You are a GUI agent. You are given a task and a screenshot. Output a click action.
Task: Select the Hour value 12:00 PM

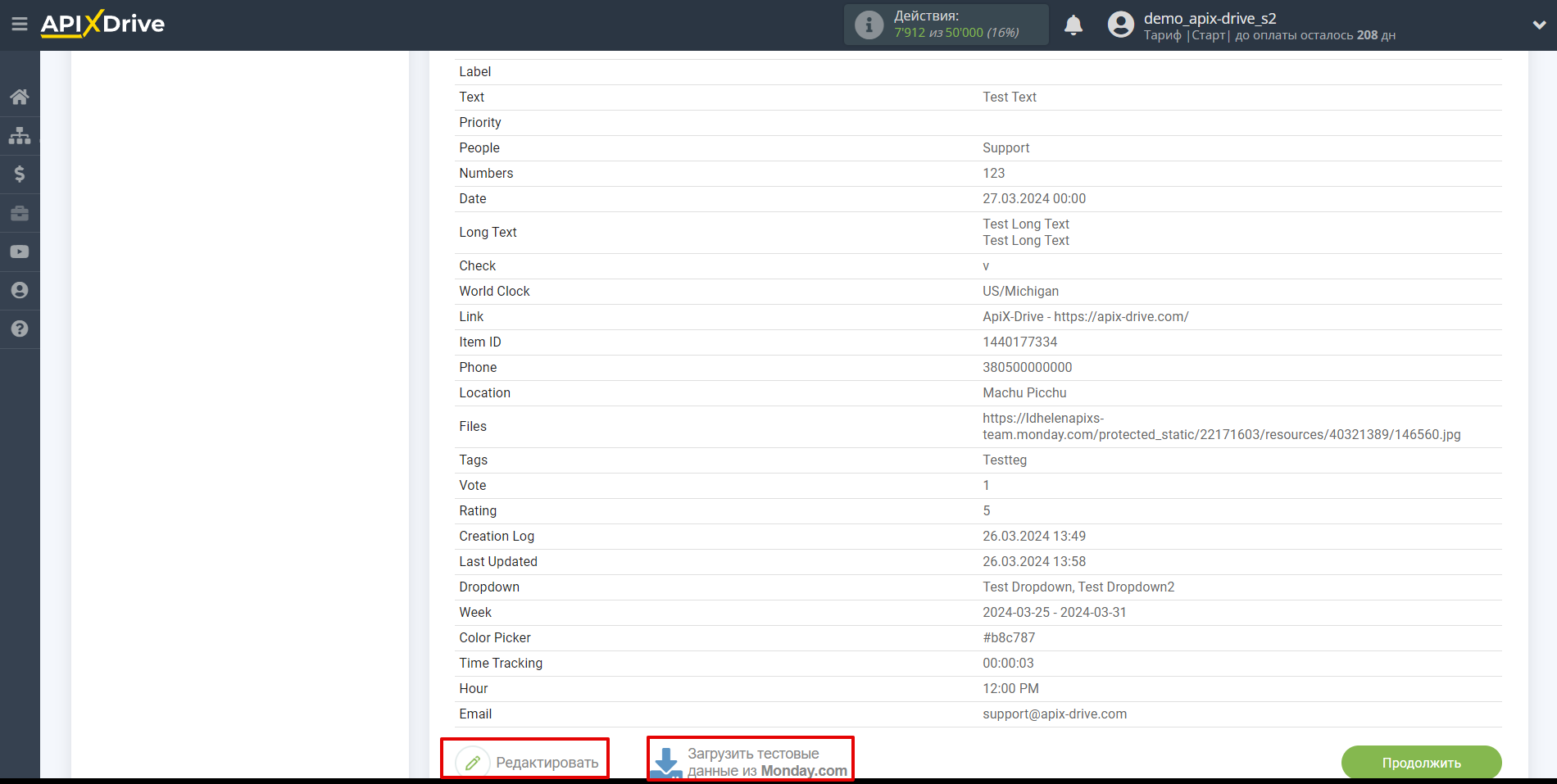click(x=1010, y=688)
